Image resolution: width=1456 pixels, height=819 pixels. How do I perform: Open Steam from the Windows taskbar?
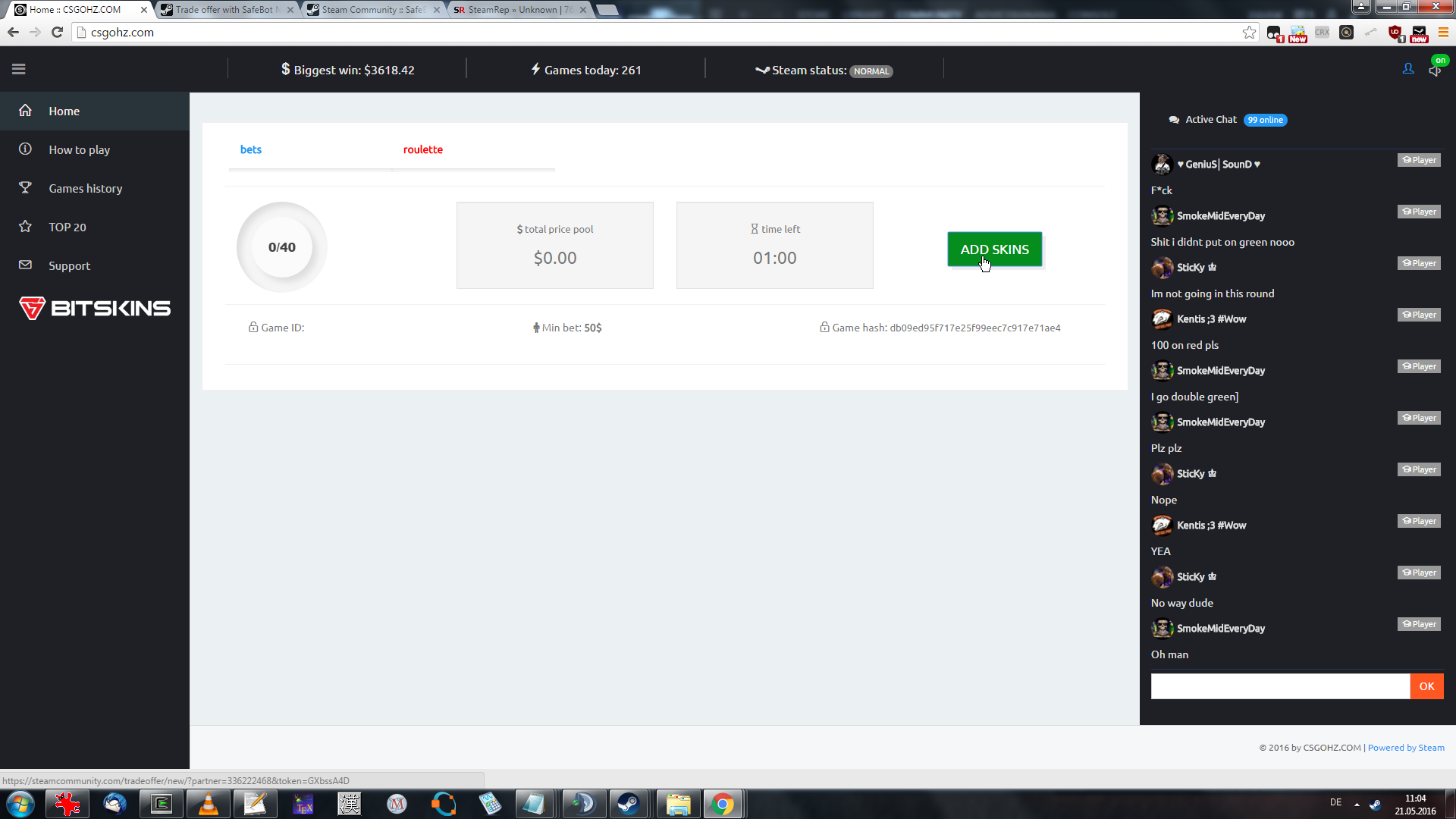628,804
